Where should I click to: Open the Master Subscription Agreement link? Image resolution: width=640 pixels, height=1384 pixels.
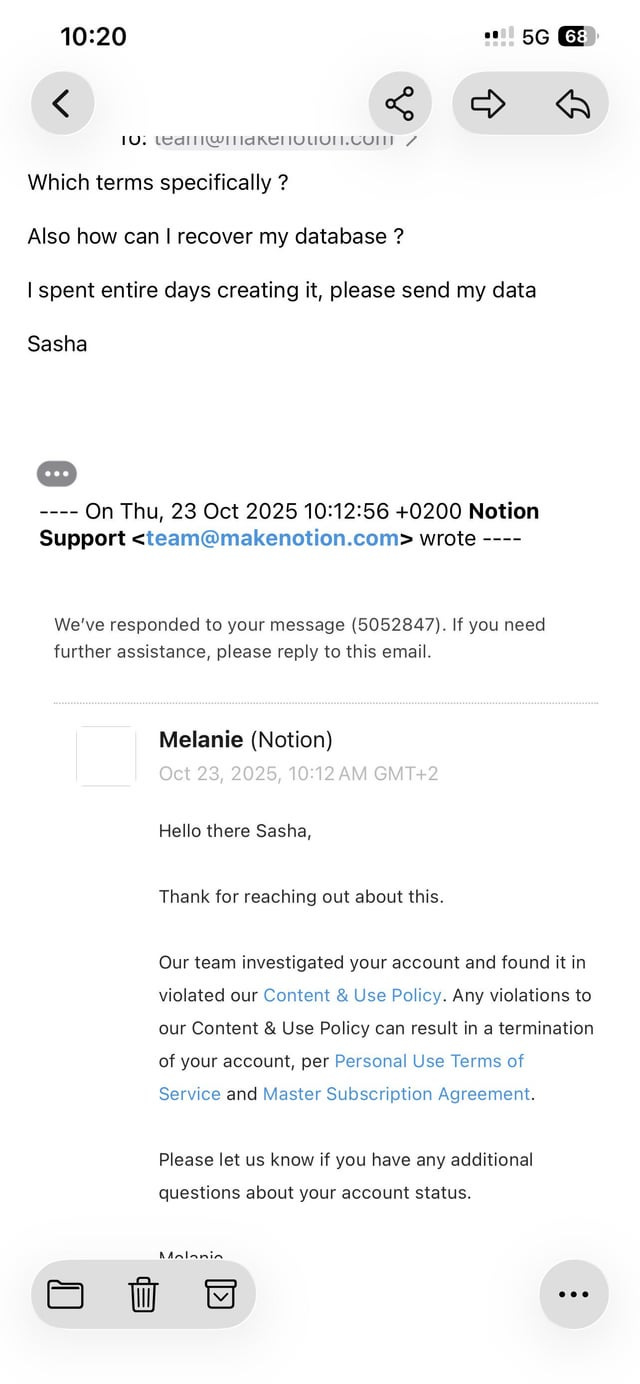(x=395, y=1094)
